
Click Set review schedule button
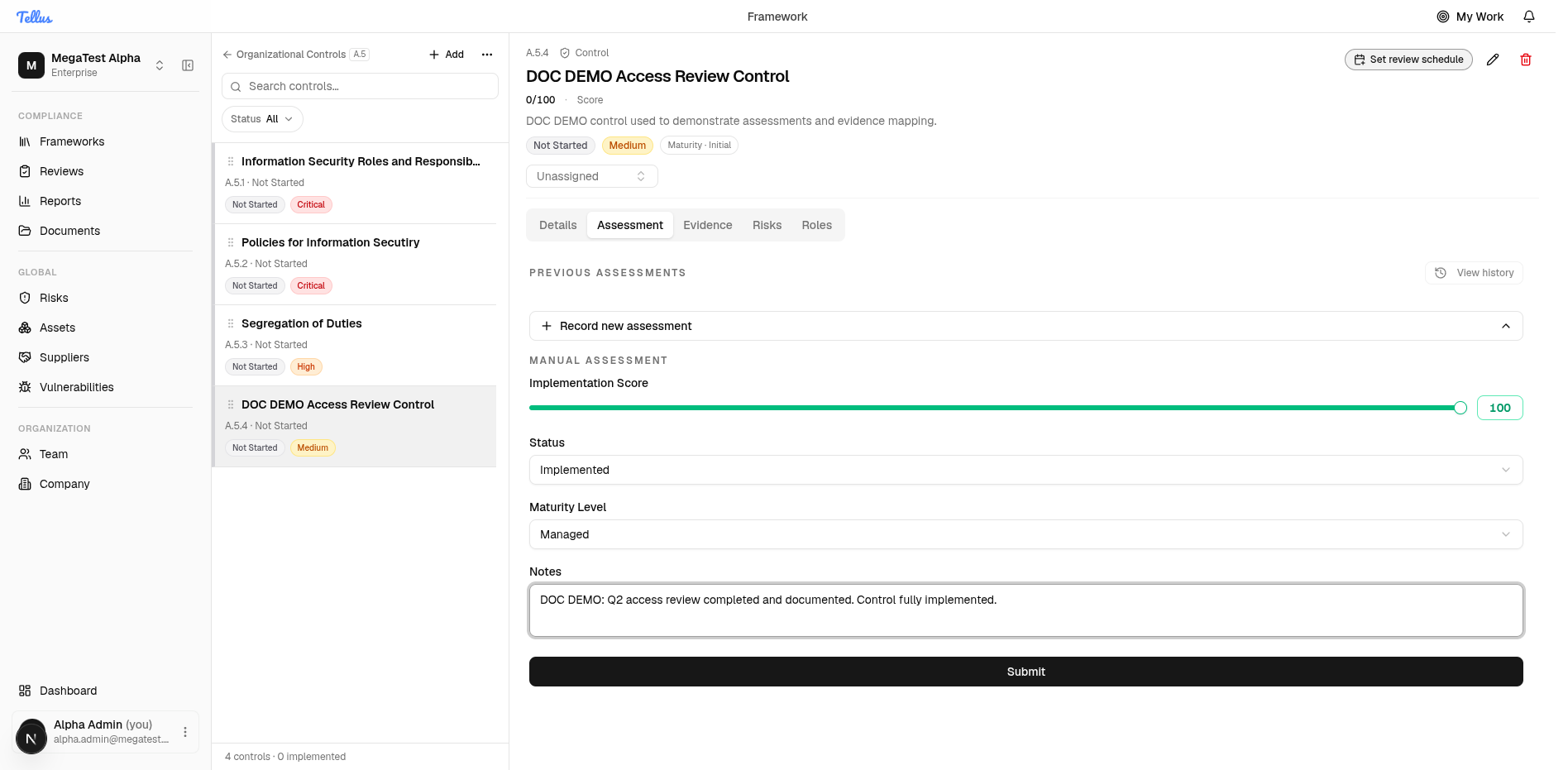[x=1408, y=60]
